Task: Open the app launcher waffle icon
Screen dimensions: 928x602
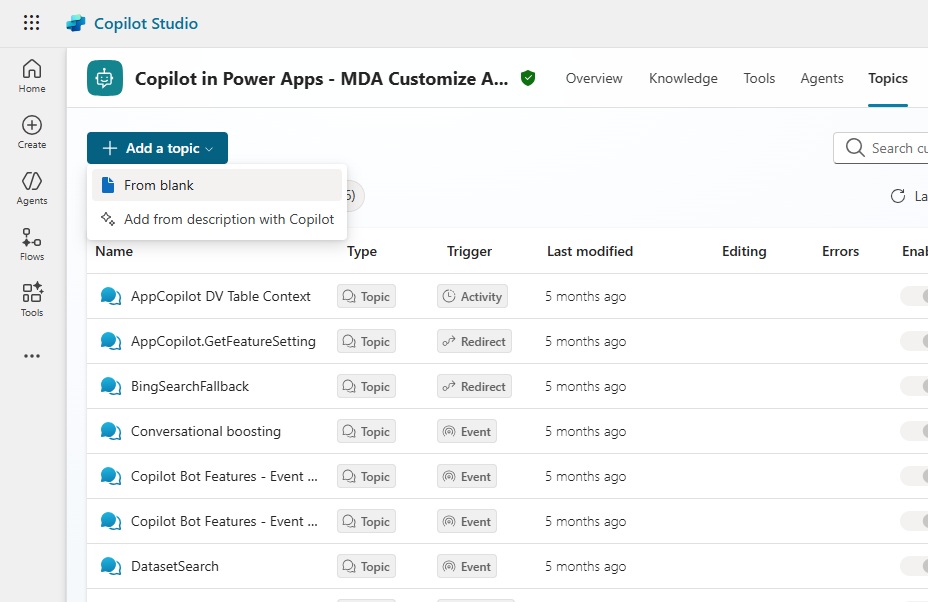Action: tap(31, 23)
